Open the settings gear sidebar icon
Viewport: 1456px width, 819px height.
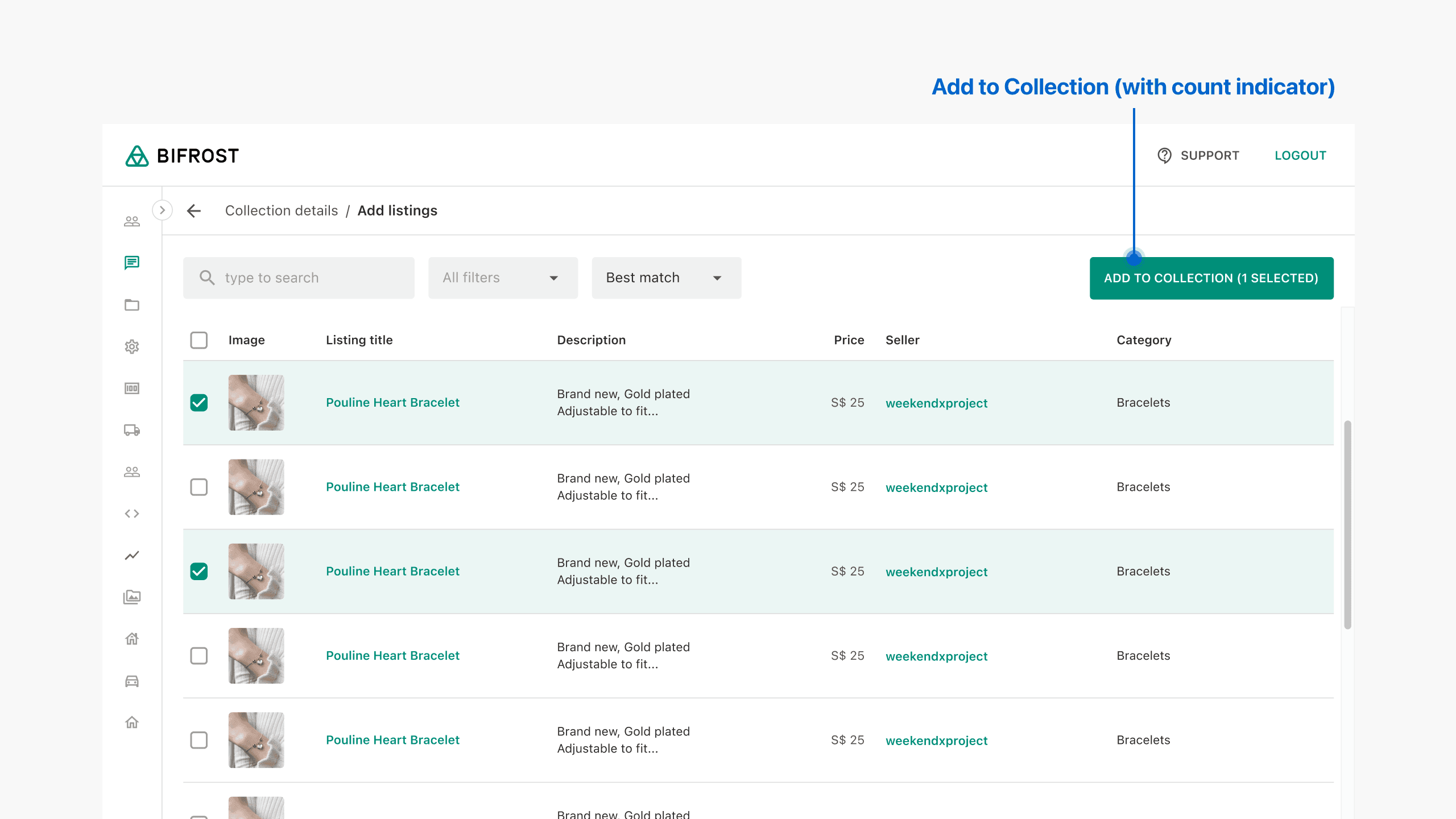coord(132,346)
